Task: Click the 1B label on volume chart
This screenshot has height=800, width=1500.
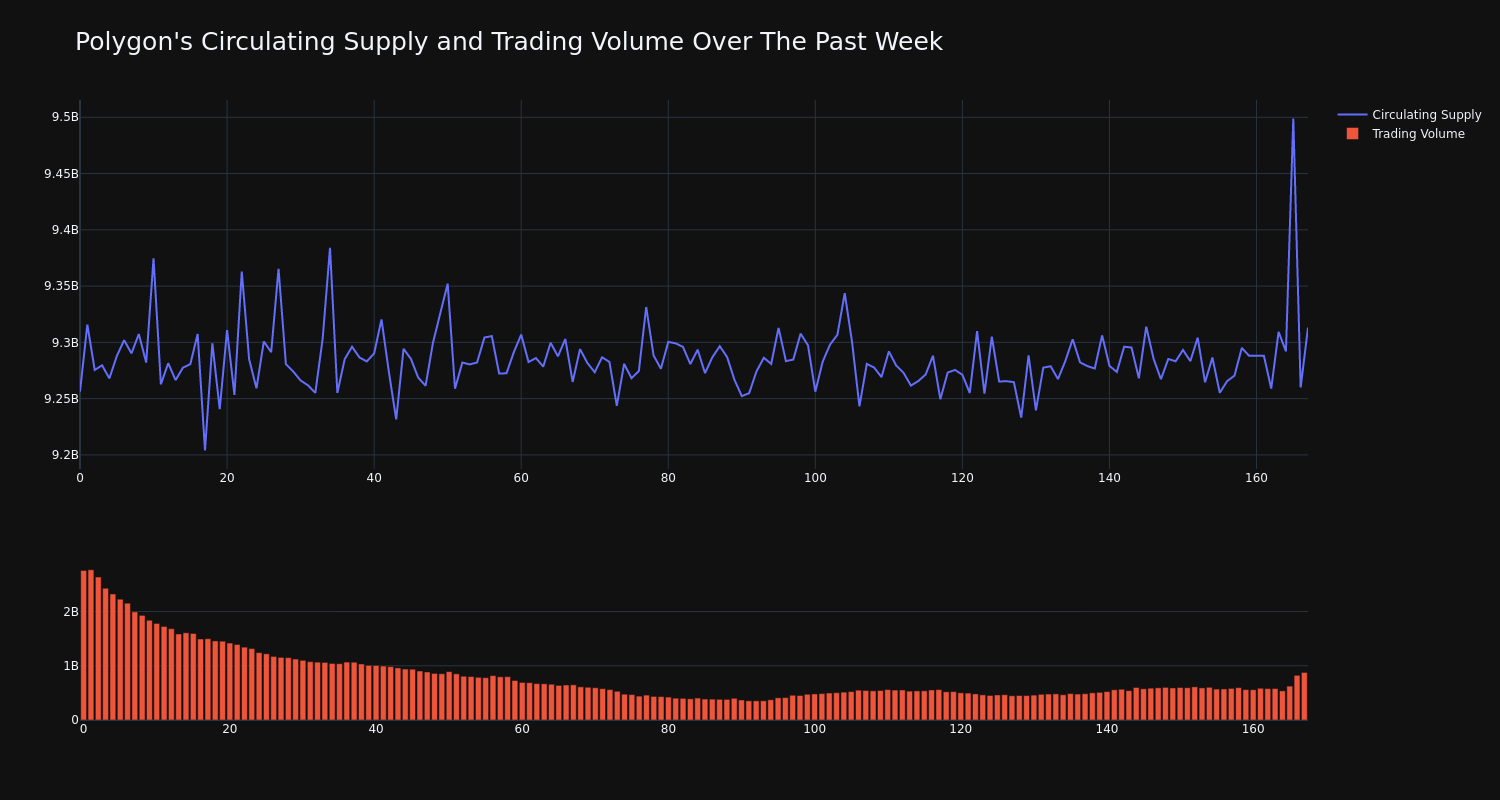Action: click(70, 665)
